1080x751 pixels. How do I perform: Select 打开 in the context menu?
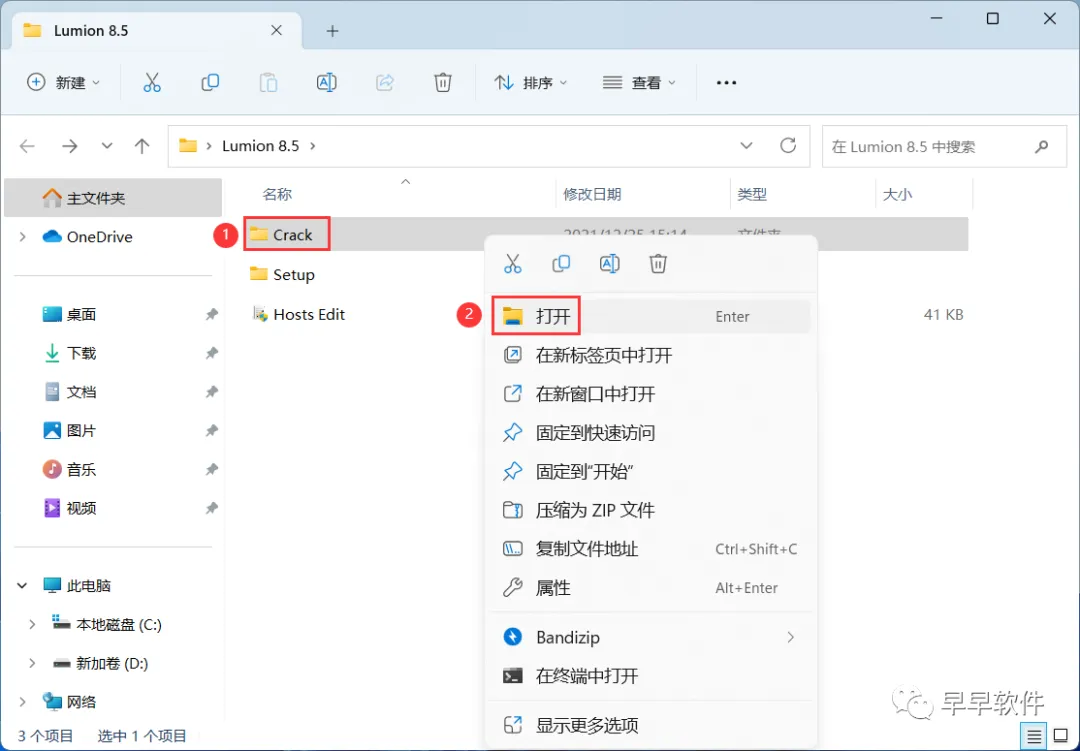coord(650,316)
